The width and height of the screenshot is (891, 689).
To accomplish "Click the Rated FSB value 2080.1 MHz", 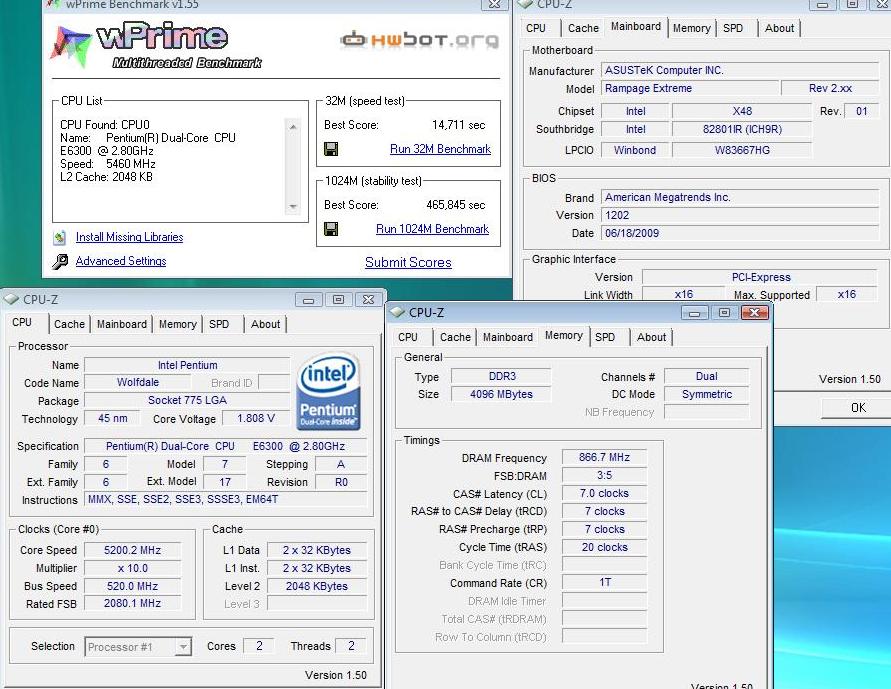I will [x=132, y=603].
